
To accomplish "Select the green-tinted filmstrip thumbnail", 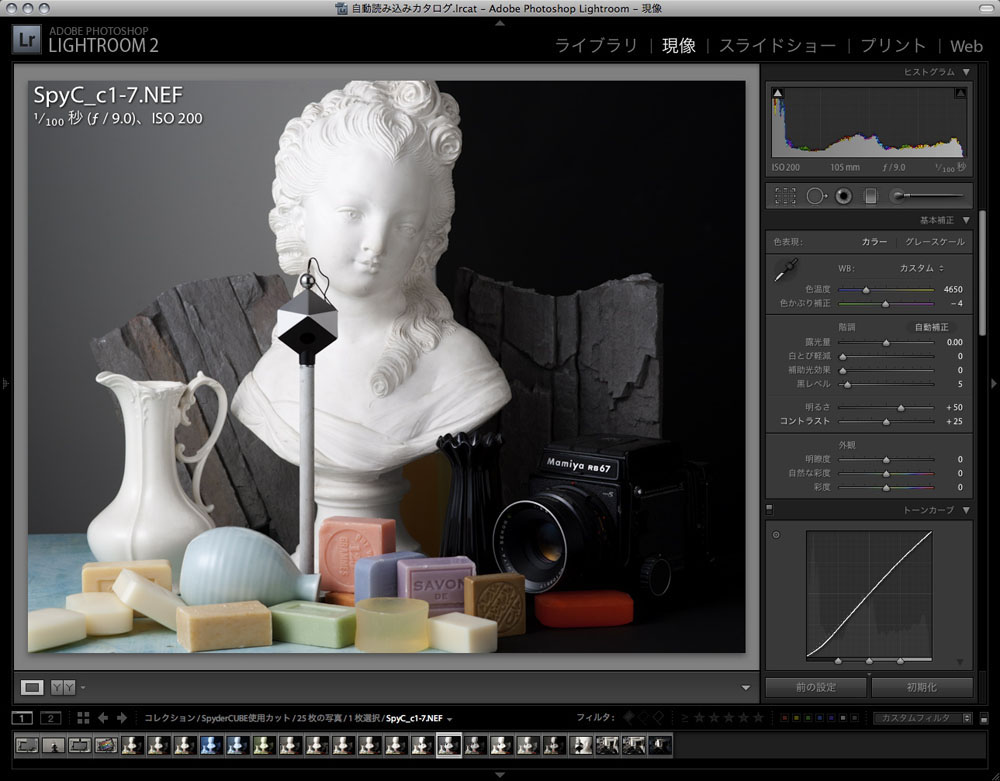I will coord(264,745).
